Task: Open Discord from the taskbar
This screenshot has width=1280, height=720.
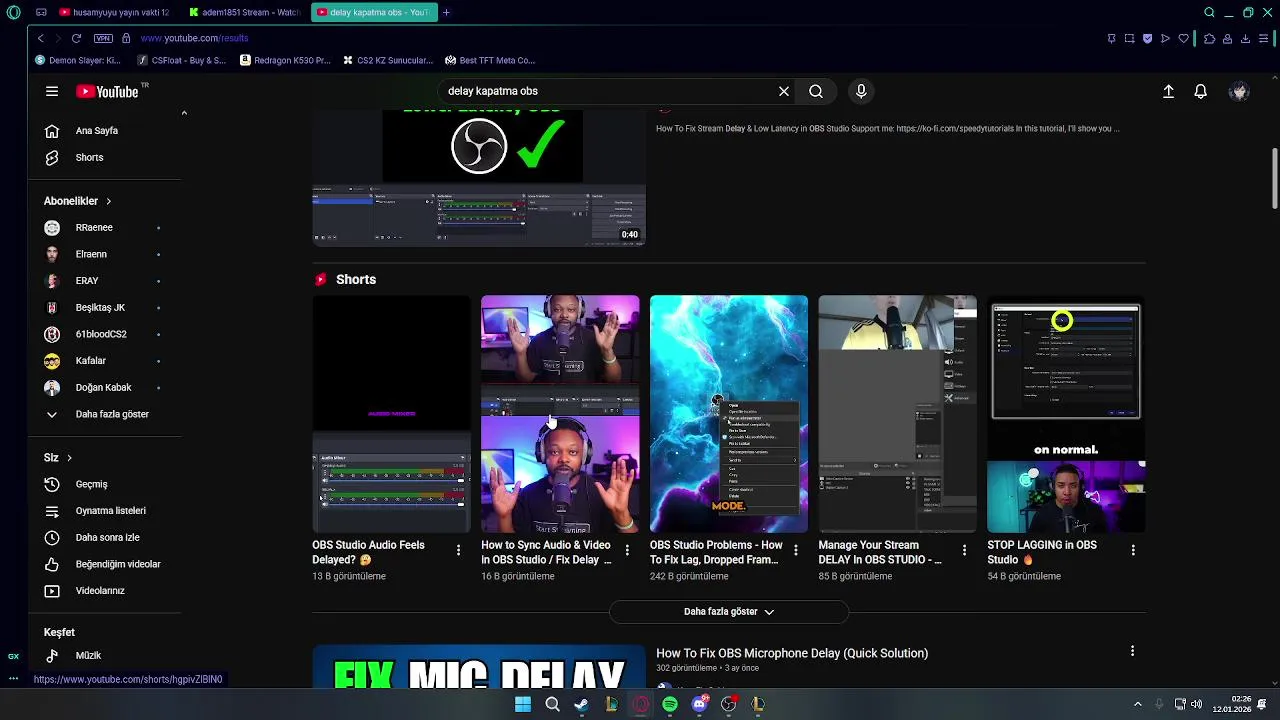Action: point(700,704)
